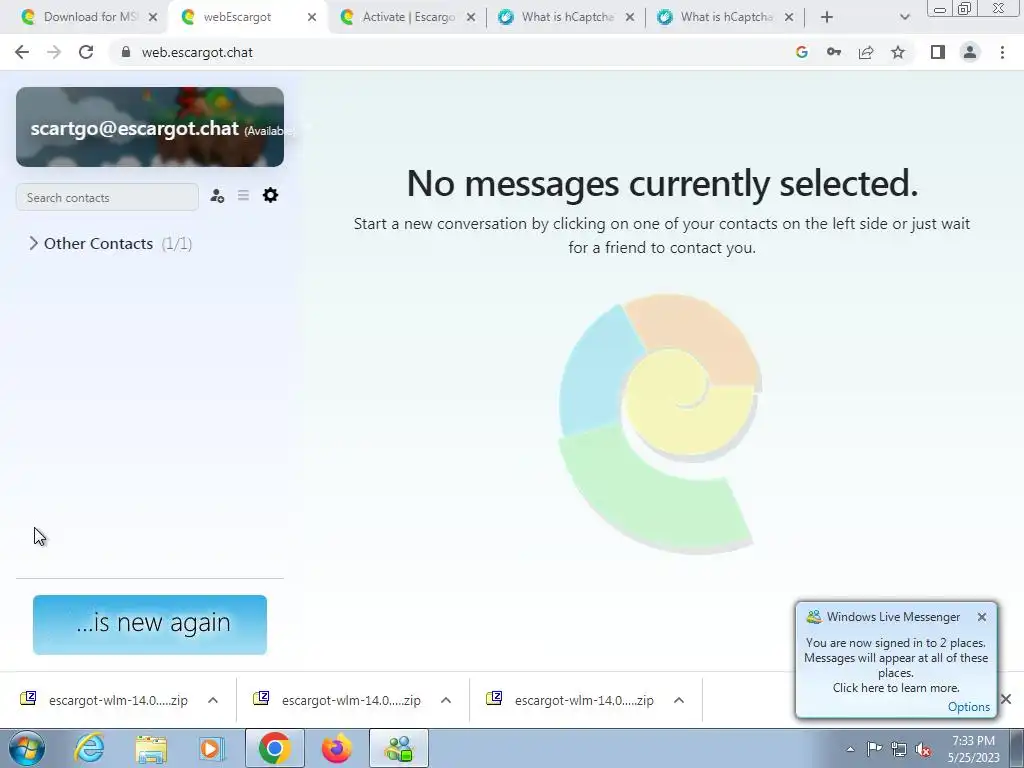Open Windows Live Messenger taskbar icon
Screen dimensions: 1024x768
pos(399,748)
